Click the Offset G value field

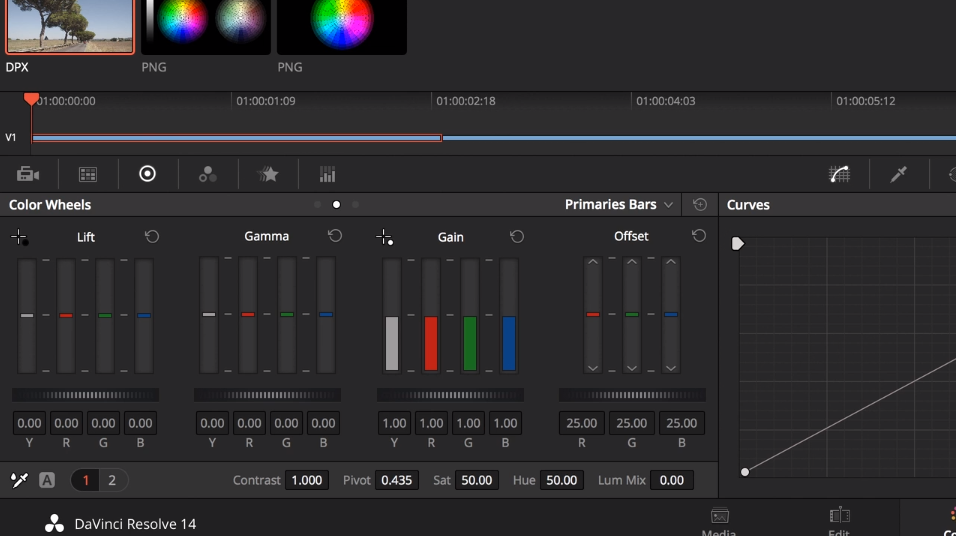coord(632,423)
